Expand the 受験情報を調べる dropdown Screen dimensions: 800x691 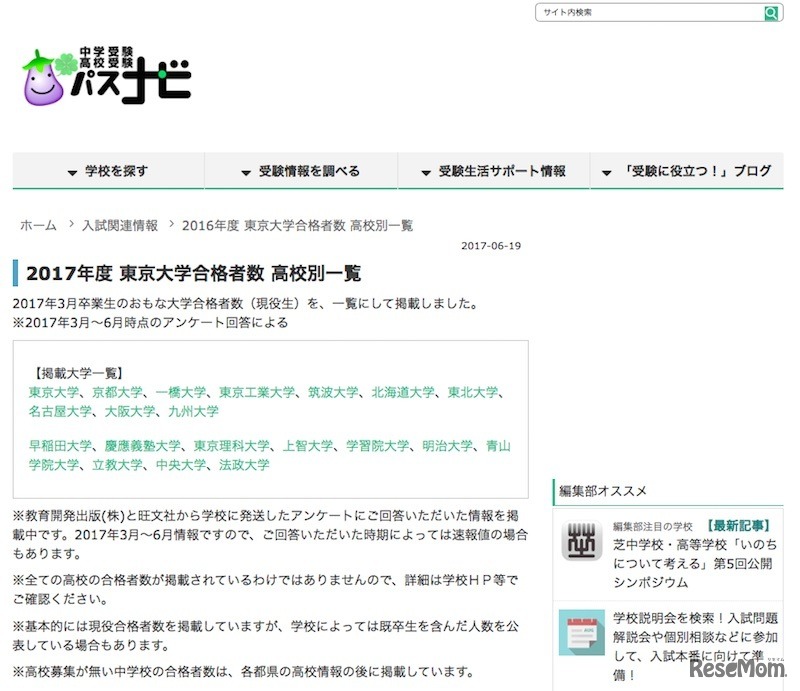[x=300, y=170]
